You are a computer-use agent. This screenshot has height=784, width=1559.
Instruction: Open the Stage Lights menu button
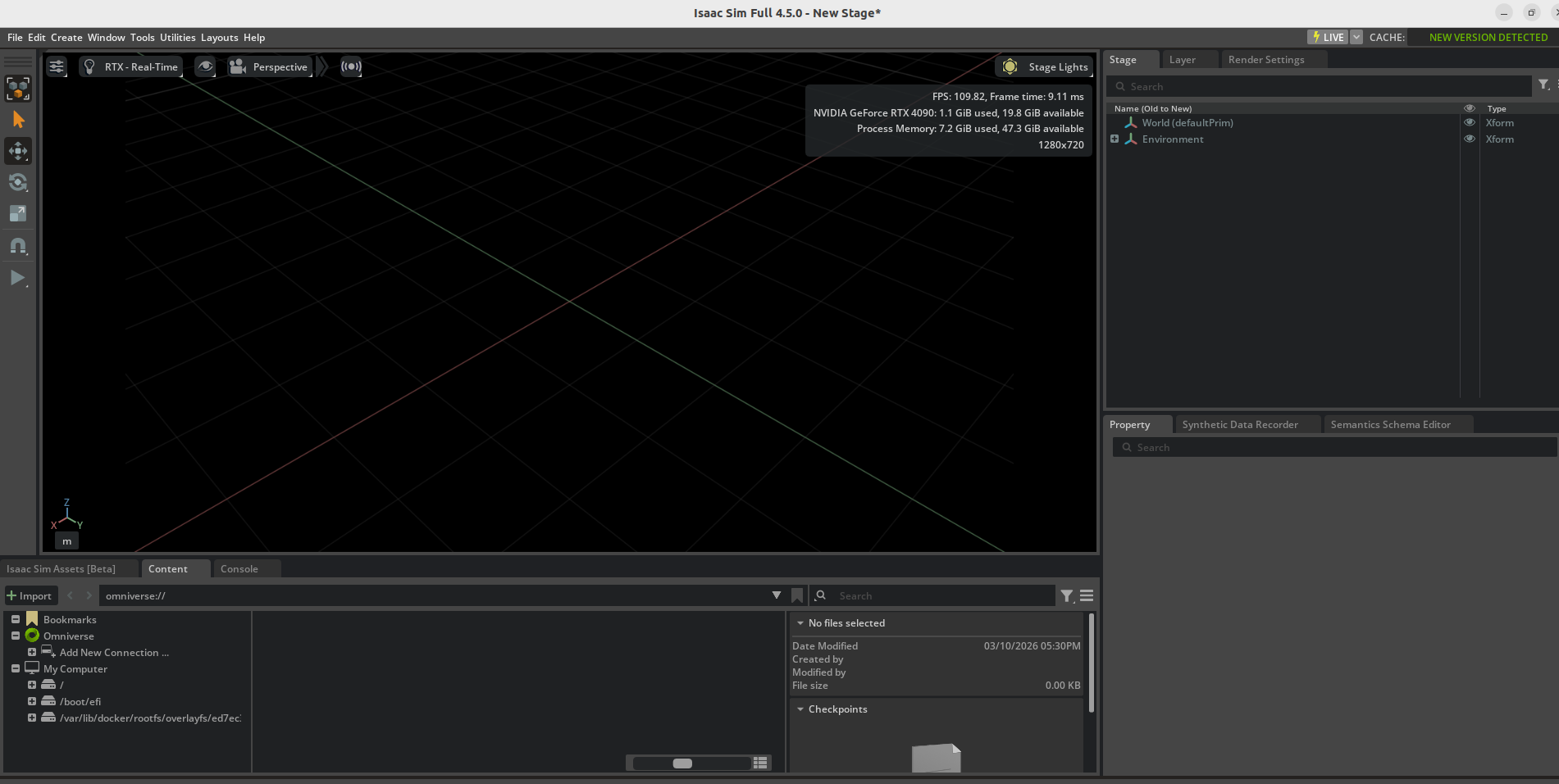[1045, 67]
